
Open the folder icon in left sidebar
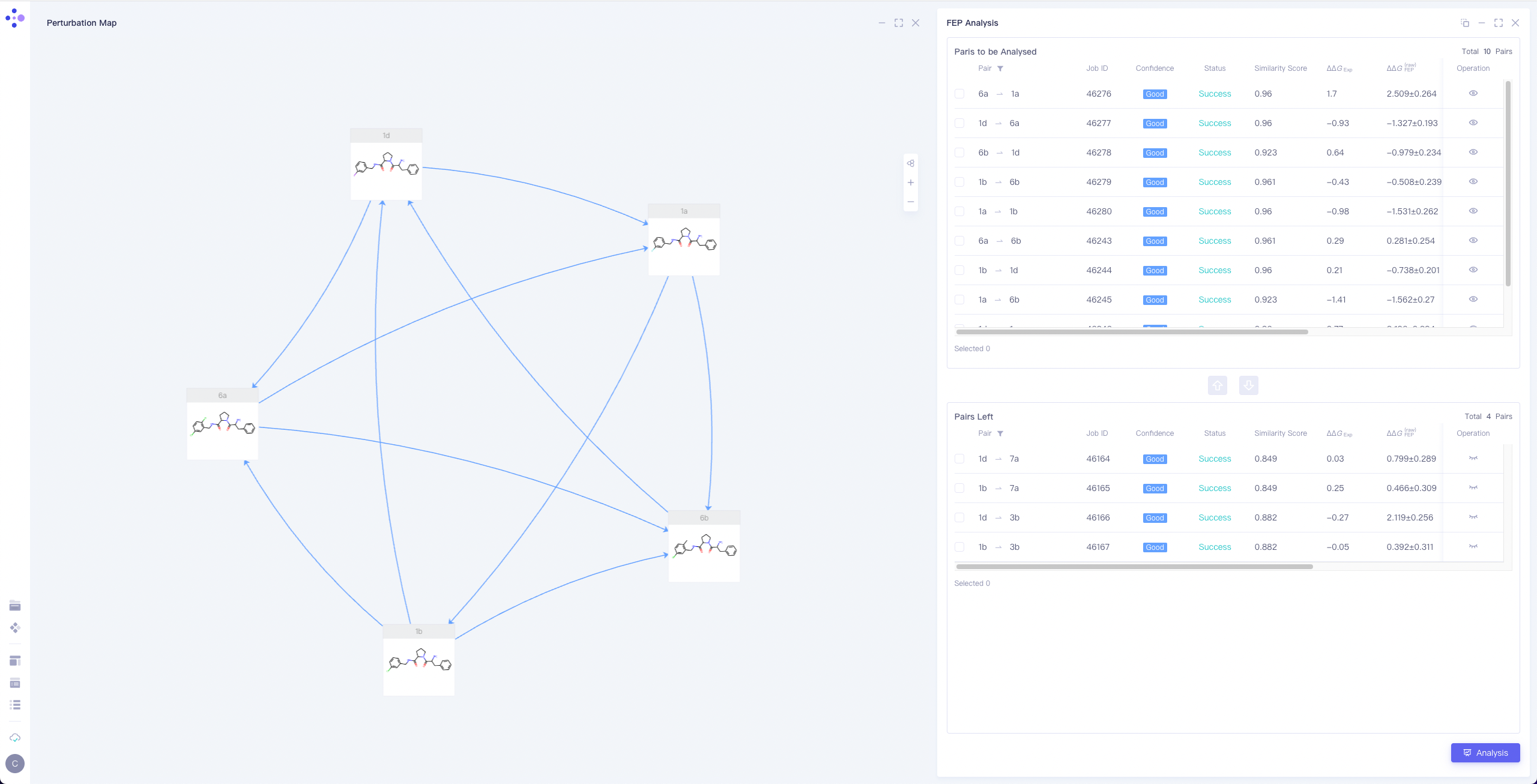pyautogui.click(x=15, y=605)
